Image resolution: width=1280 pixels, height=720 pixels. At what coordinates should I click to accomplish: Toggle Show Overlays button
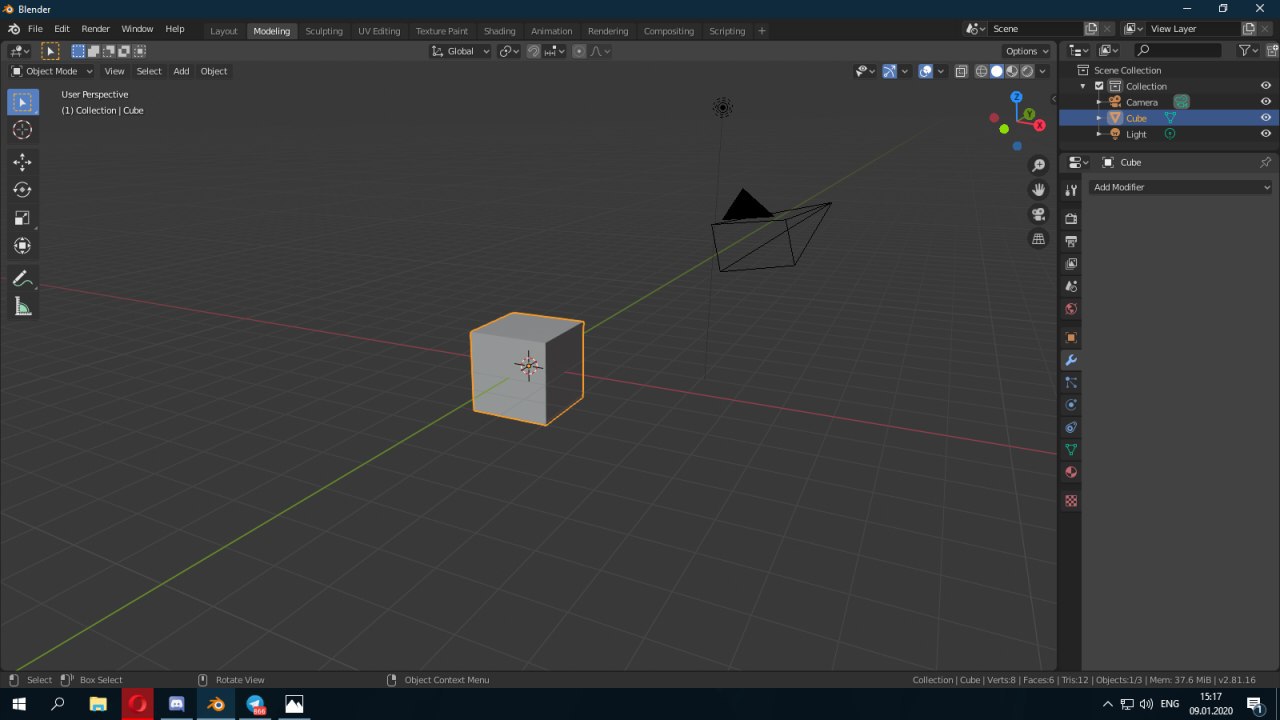(x=926, y=71)
